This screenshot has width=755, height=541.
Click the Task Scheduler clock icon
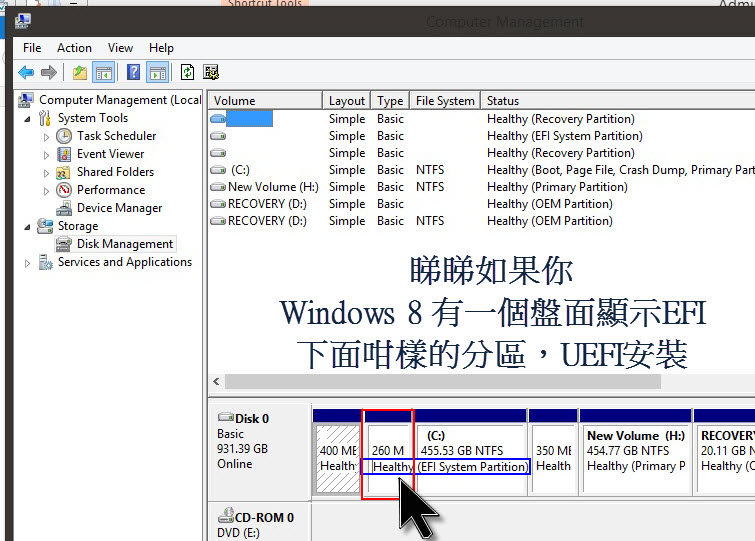64,136
